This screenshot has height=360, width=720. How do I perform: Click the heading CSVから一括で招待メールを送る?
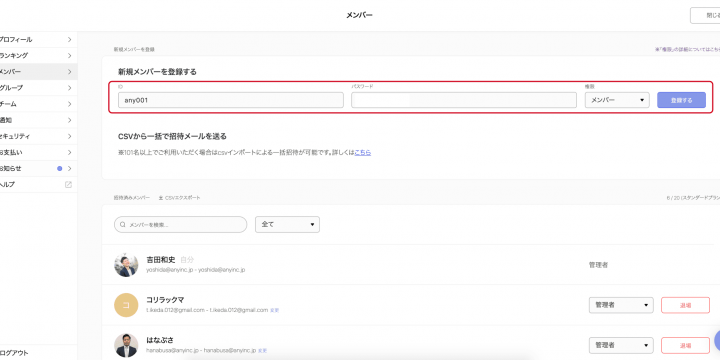tap(172, 136)
